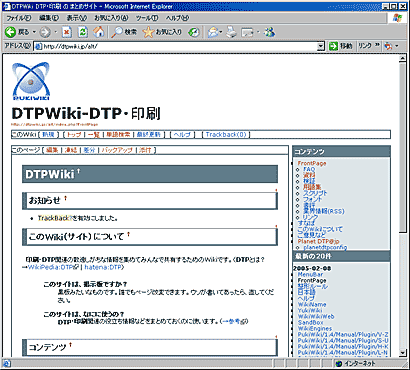Click バックアップ link in the このページ bar

click(x=117, y=150)
